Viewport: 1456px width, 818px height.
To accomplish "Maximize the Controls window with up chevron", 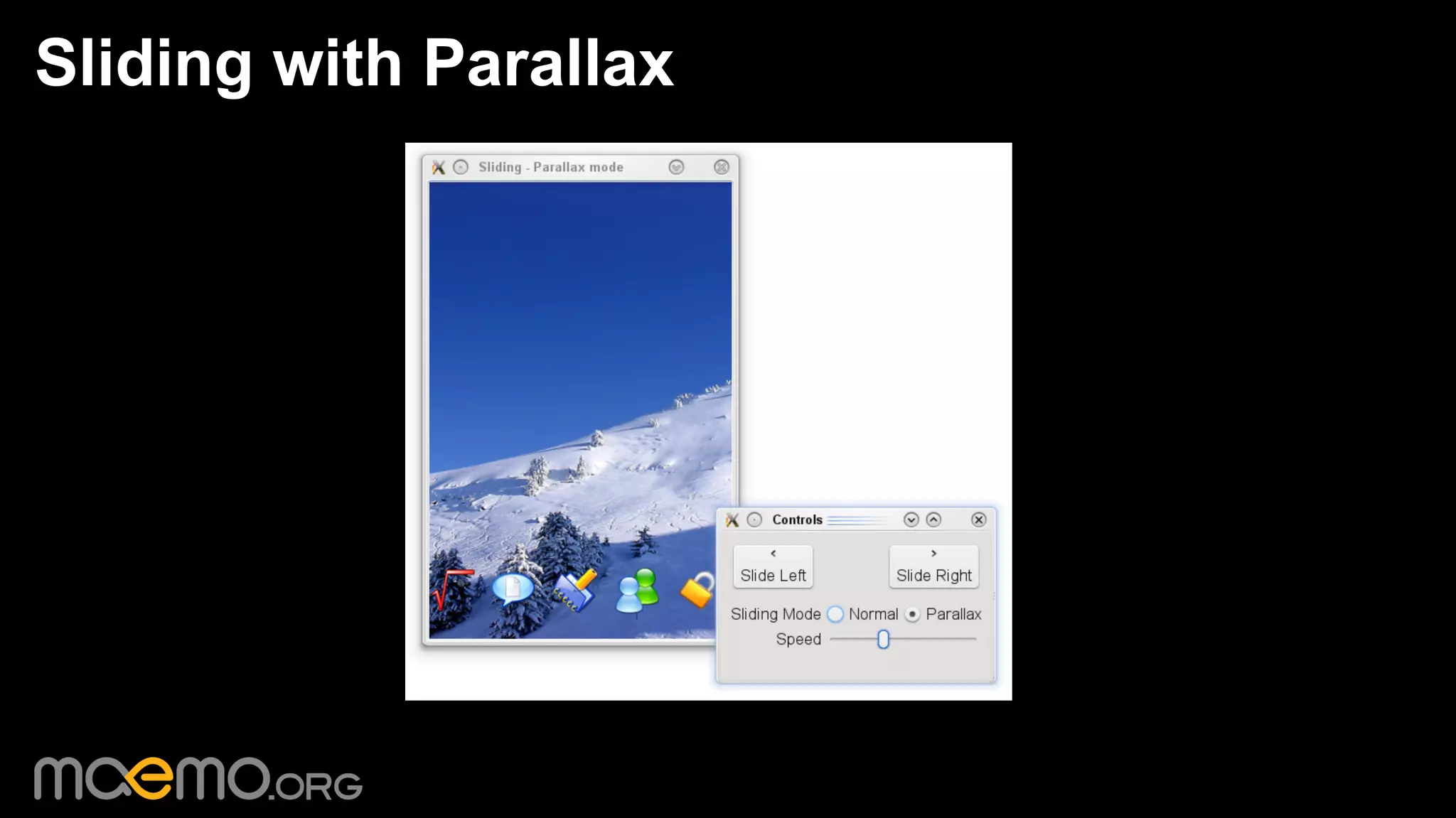I will click(x=933, y=520).
